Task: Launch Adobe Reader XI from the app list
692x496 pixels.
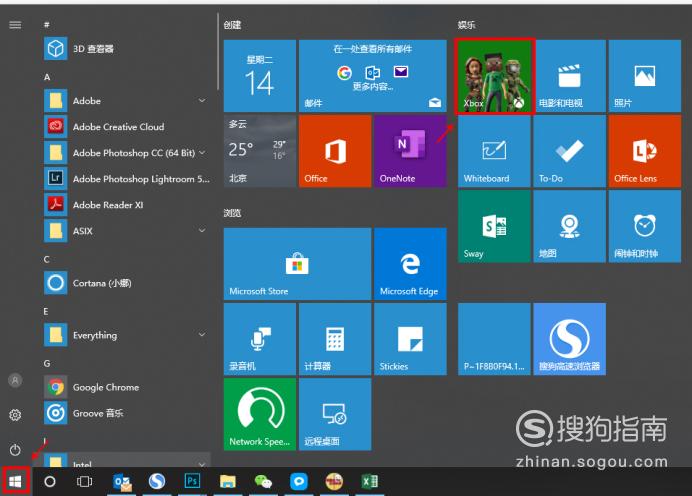Action: click(x=127, y=205)
